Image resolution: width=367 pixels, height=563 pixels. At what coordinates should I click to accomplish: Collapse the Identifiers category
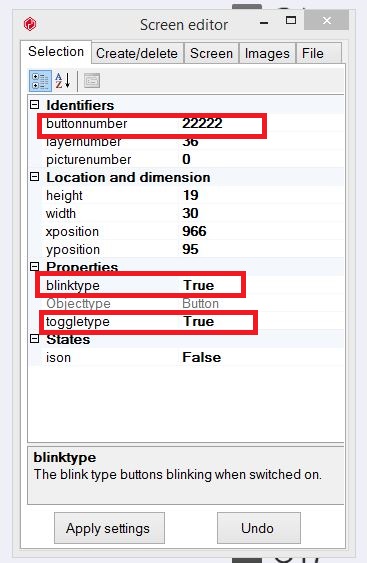34,105
